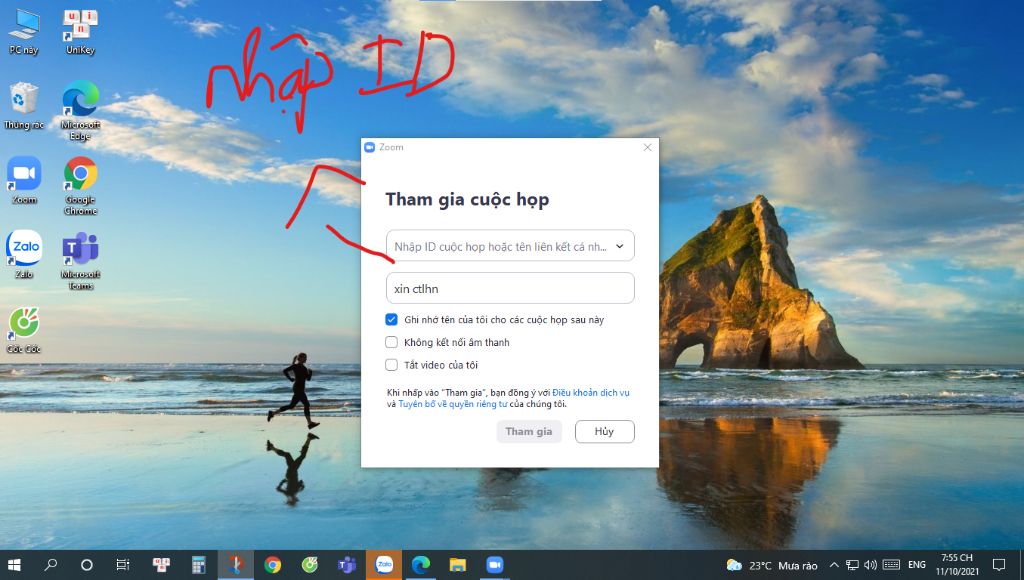Screen dimensions: 1024x580
Task: Open Calculator from taskbar
Action: pos(199,565)
